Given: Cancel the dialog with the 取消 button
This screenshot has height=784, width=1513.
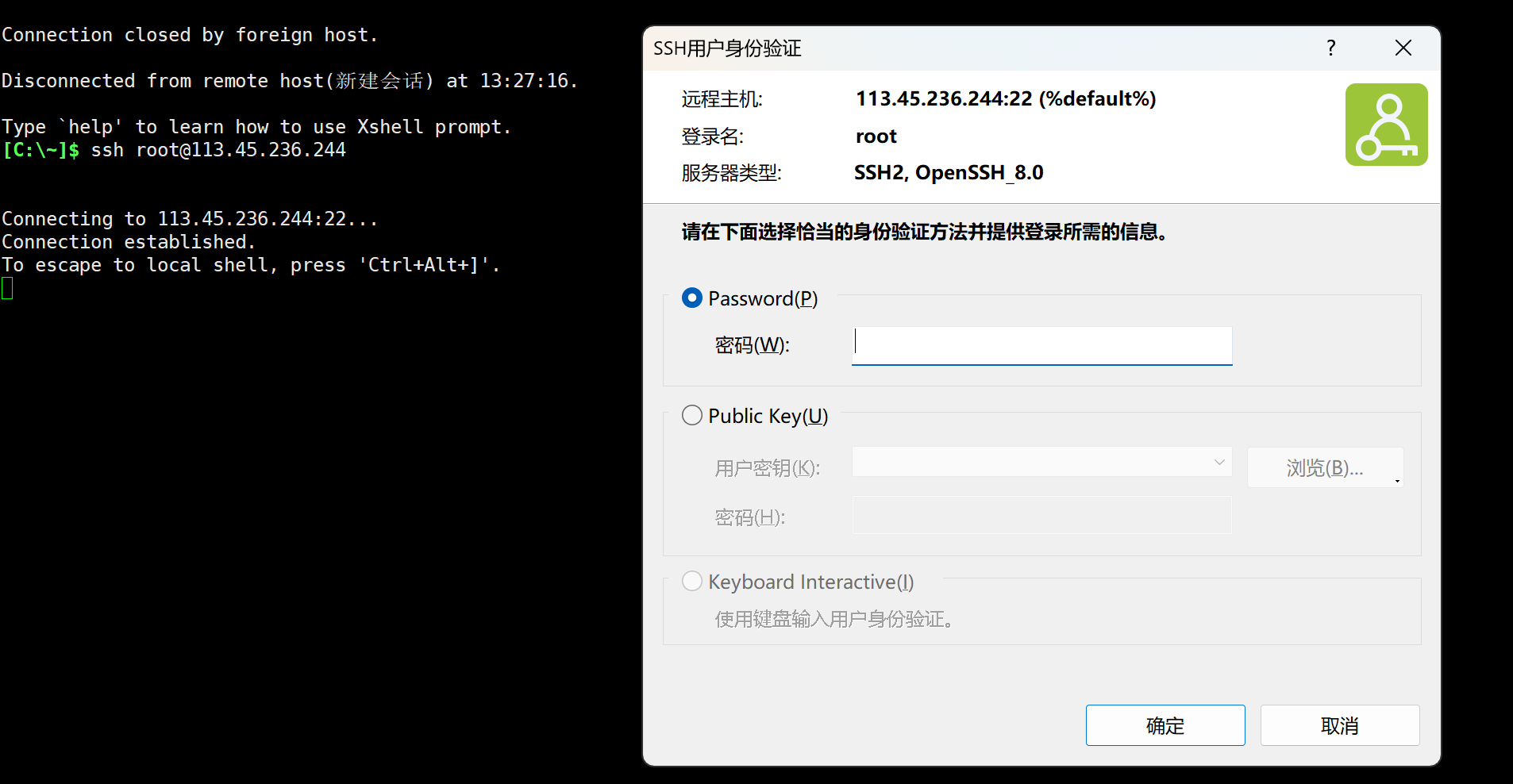Looking at the screenshot, I should tap(1340, 725).
